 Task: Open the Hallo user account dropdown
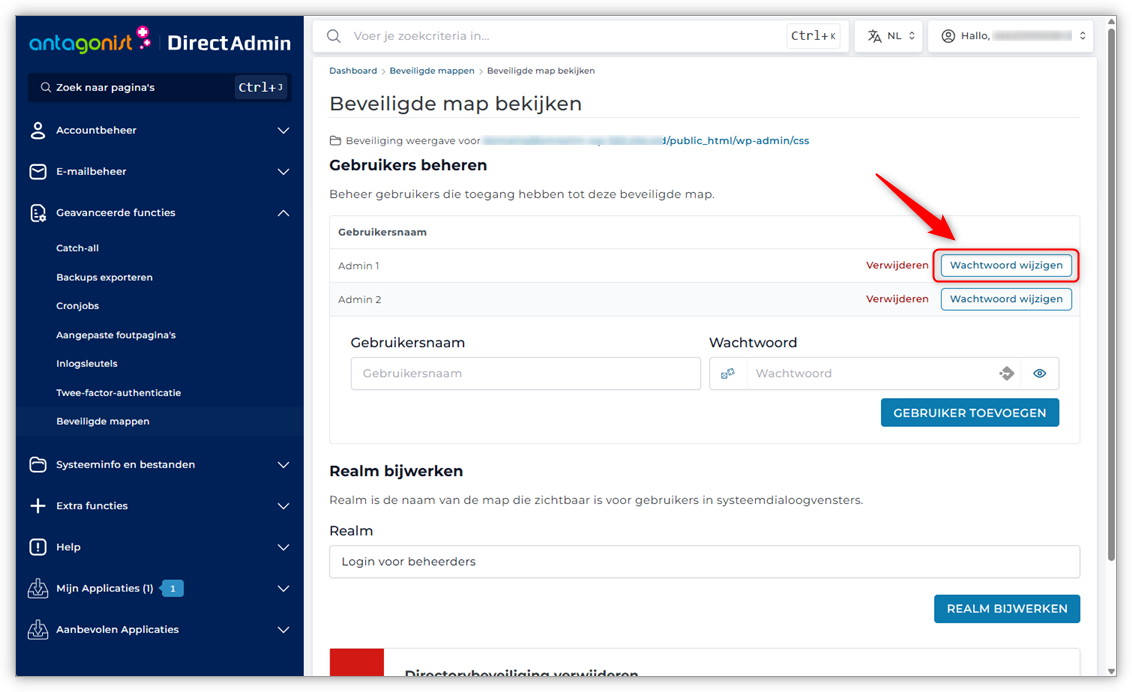click(x=1012, y=36)
